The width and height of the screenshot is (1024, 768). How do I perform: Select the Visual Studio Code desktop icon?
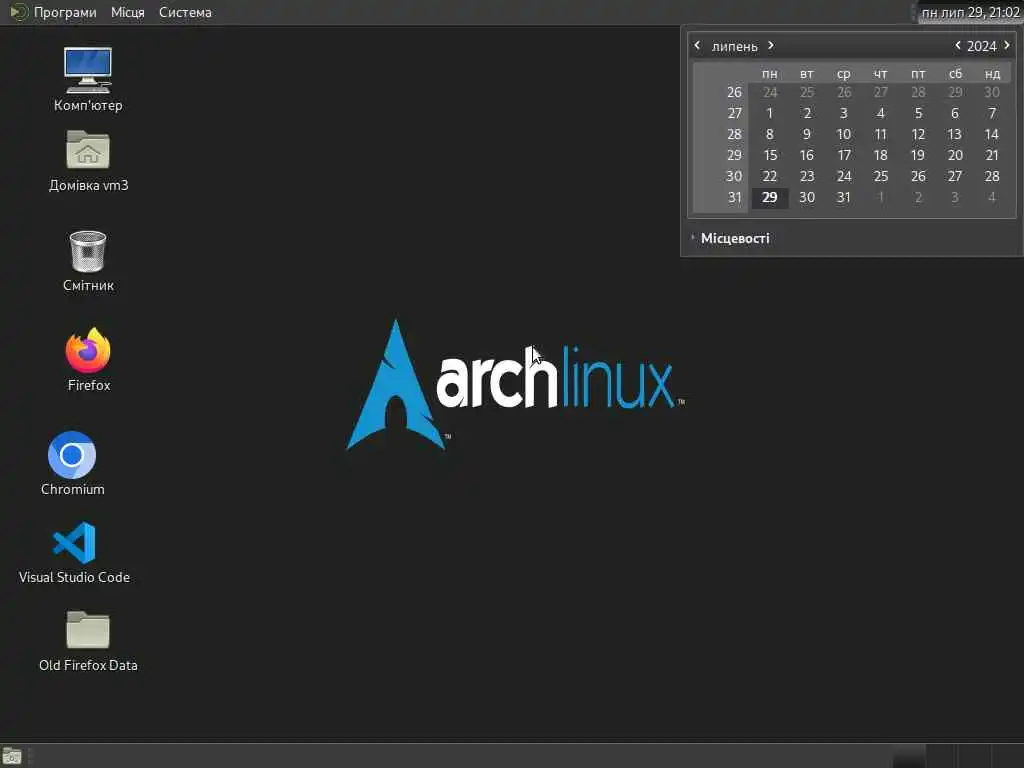coord(74,552)
